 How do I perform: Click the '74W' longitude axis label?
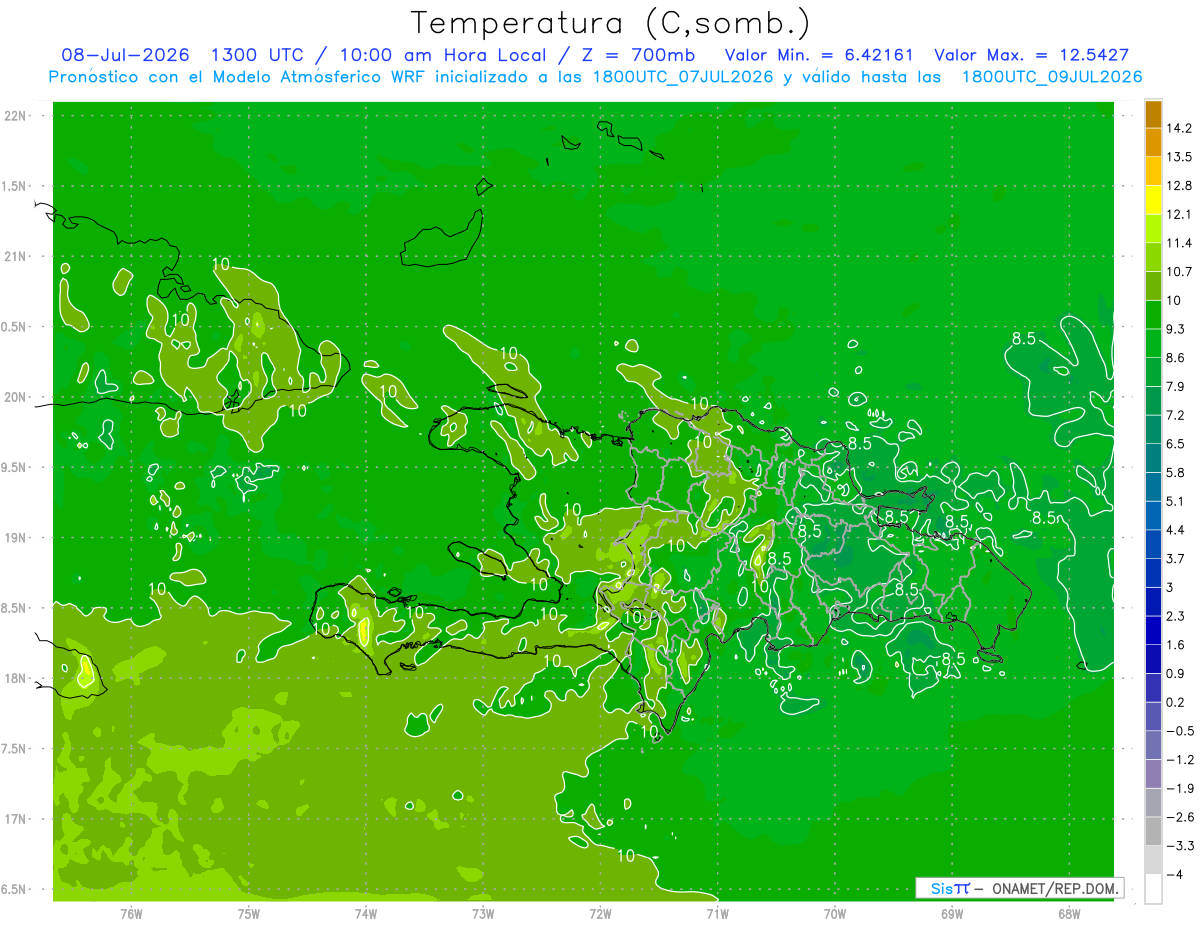coord(366,914)
